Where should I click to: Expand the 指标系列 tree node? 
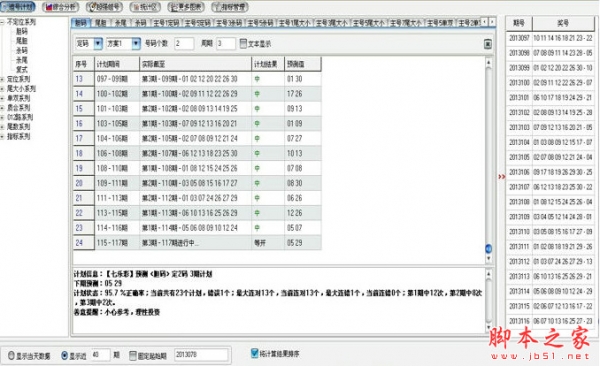(2, 136)
